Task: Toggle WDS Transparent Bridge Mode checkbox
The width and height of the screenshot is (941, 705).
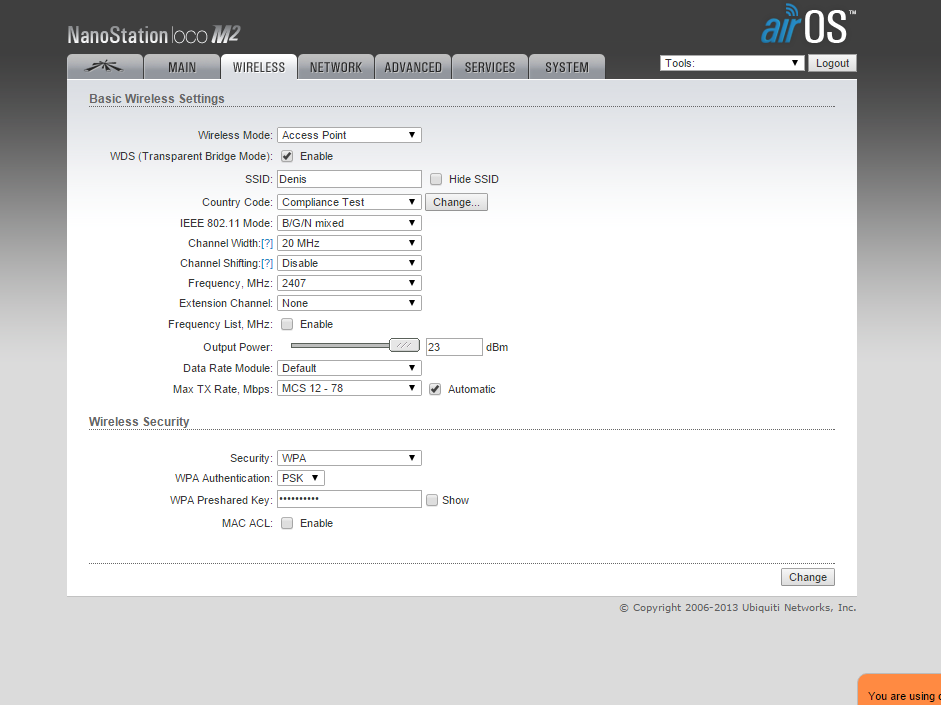Action: (x=287, y=156)
